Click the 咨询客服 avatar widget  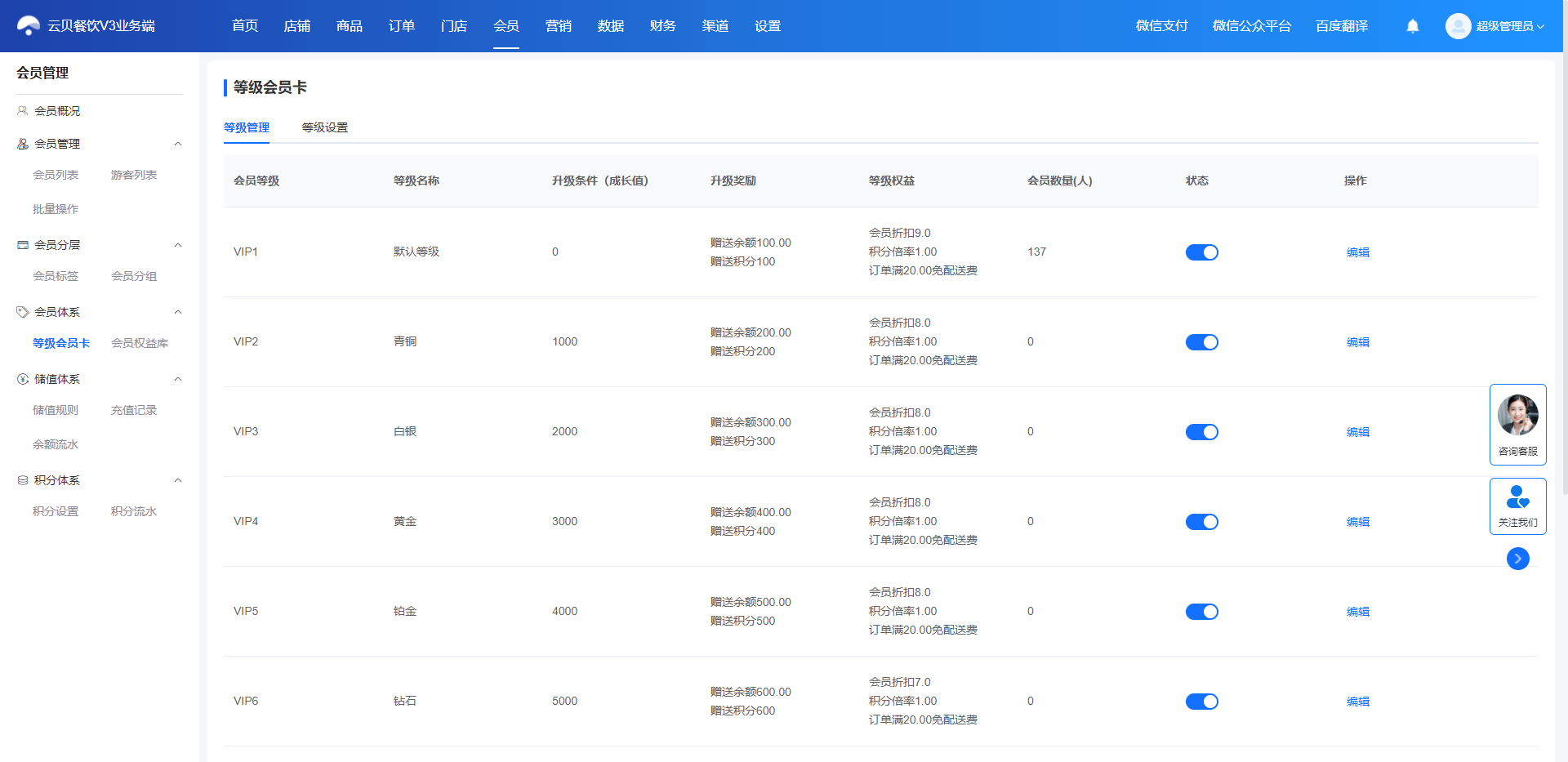(1518, 425)
